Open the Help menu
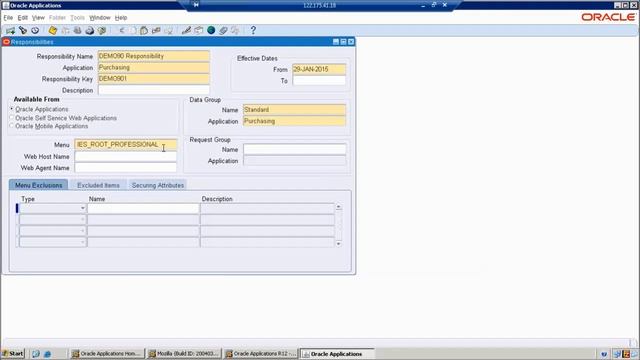 point(121,18)
